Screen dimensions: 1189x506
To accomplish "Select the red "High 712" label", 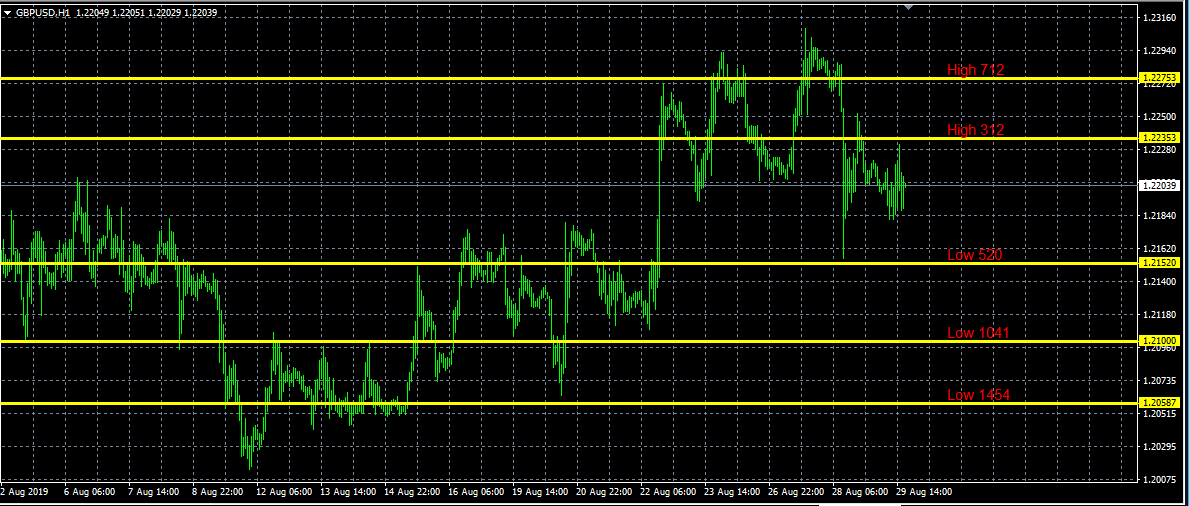I will (975, 70).
